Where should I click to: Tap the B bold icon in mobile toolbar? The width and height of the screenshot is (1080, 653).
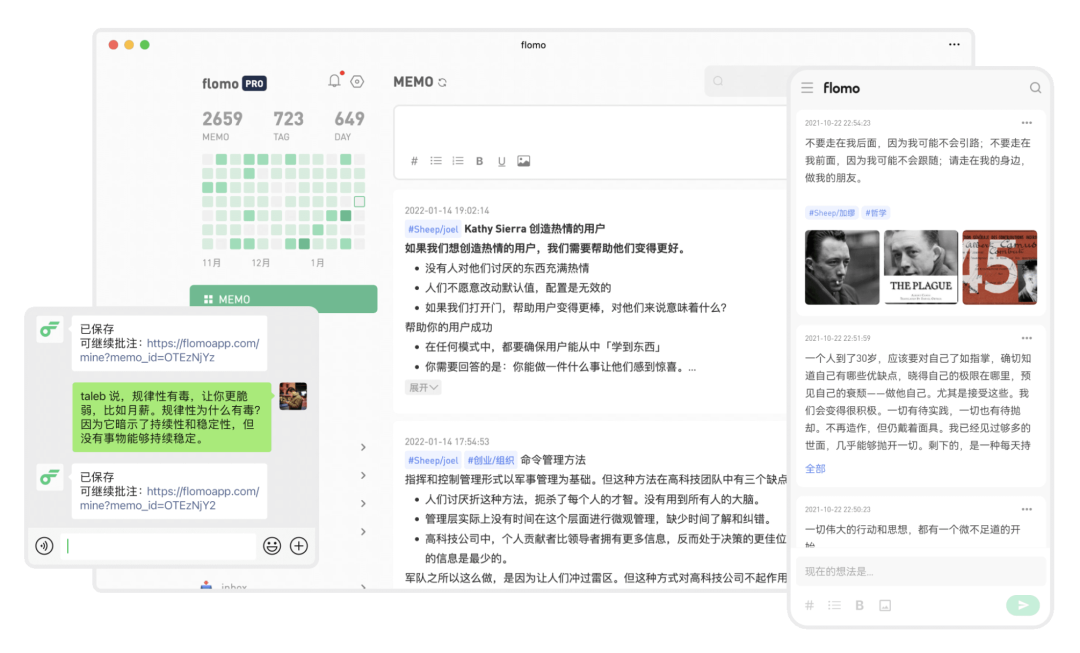pyautogui.click(x=860, y=605)
